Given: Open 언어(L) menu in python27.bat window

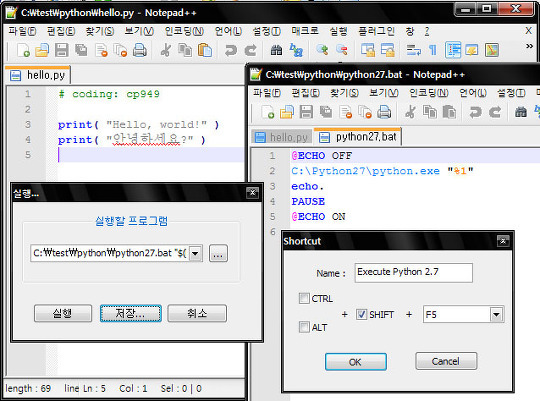Looking at the screenshot, I should (x=472, y=93).
